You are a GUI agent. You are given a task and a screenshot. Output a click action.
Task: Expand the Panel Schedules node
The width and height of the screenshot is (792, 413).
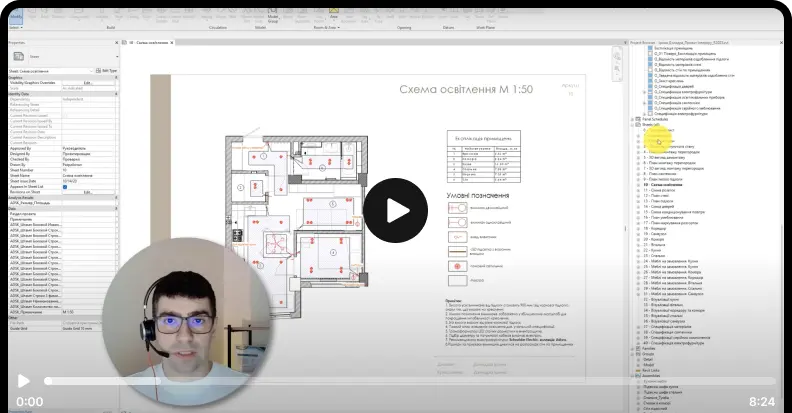(632, 119)
